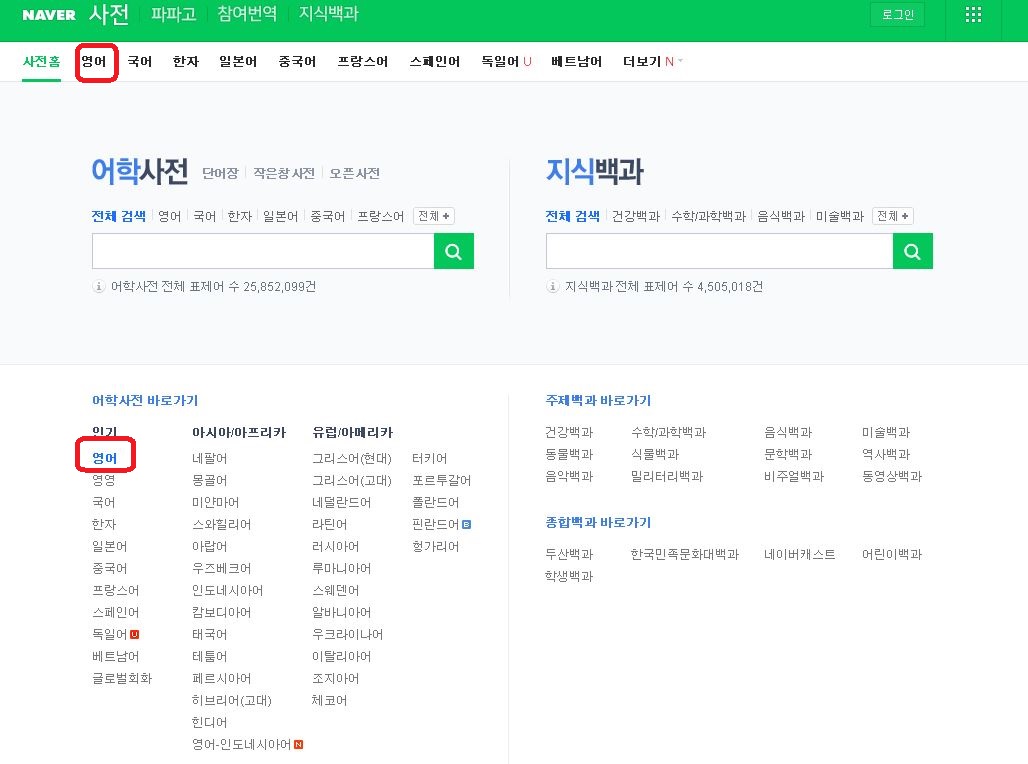Open 오픈사전 link

click(355, 173)
